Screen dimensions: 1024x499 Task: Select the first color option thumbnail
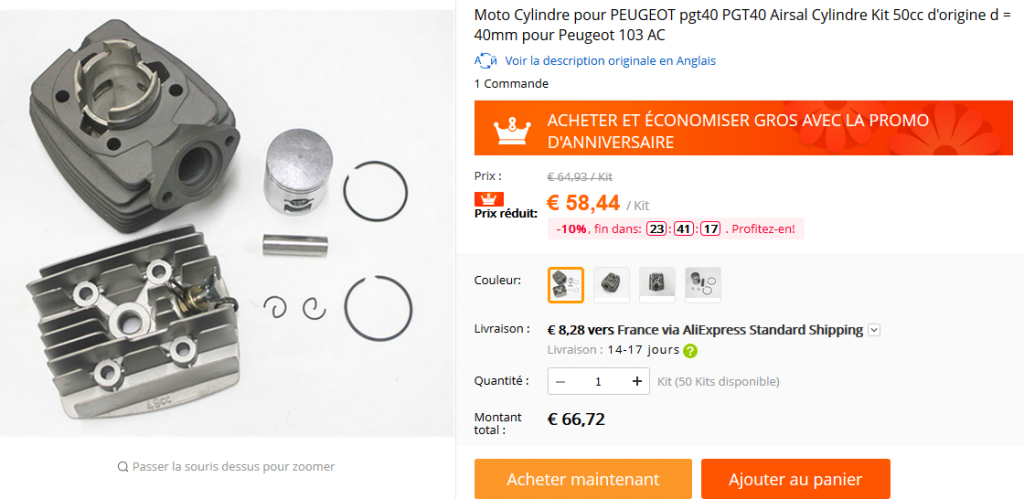pos(566,285)
